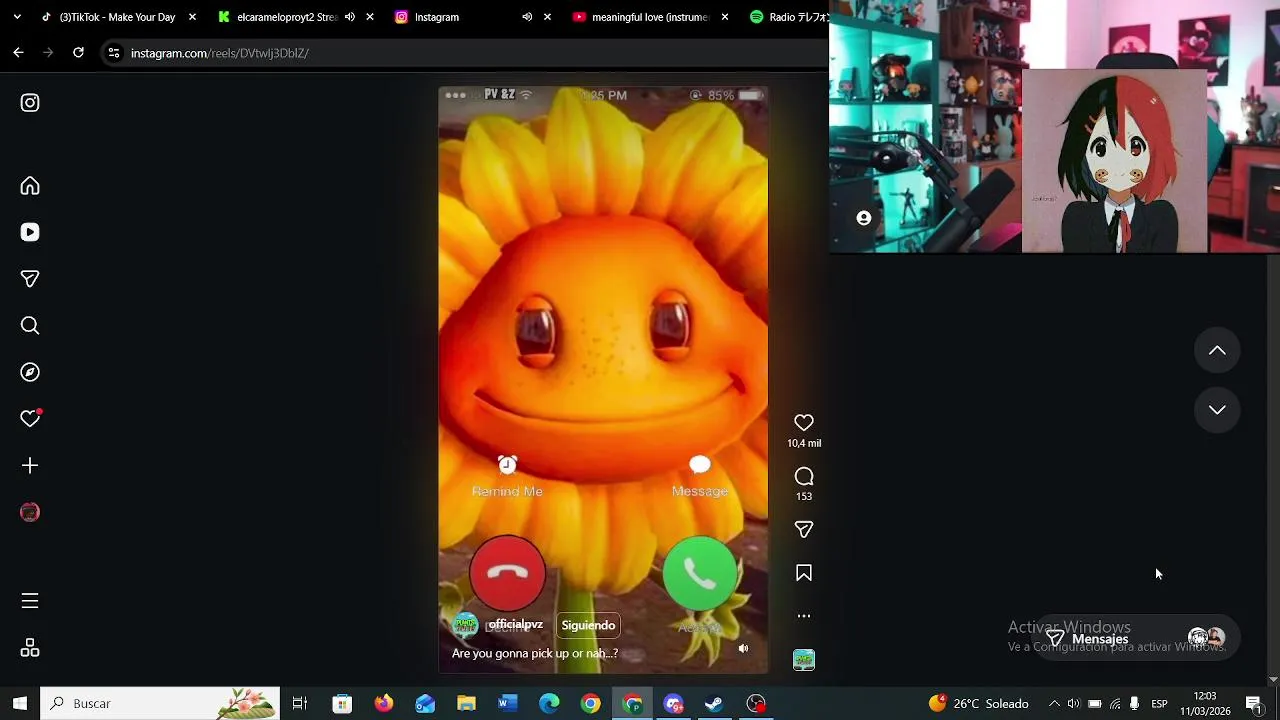
Task: Show hidden system tray icons chevron
Action: point(1054,704)
